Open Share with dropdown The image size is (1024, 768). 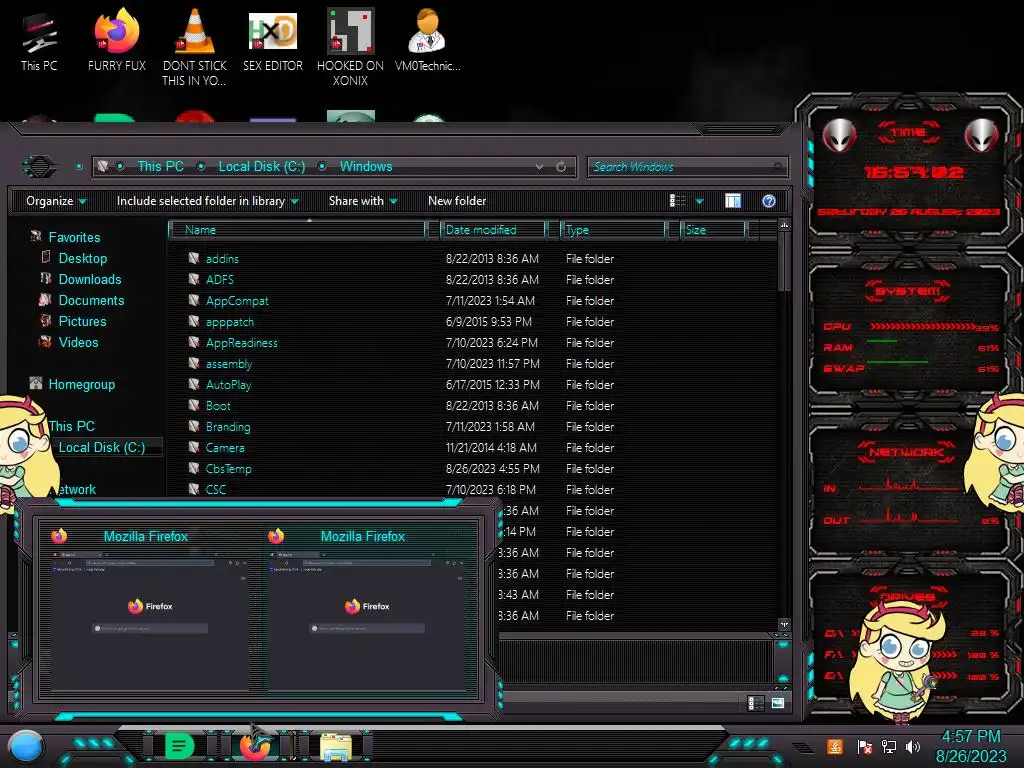pyautogui.click(x=363, y=201)
